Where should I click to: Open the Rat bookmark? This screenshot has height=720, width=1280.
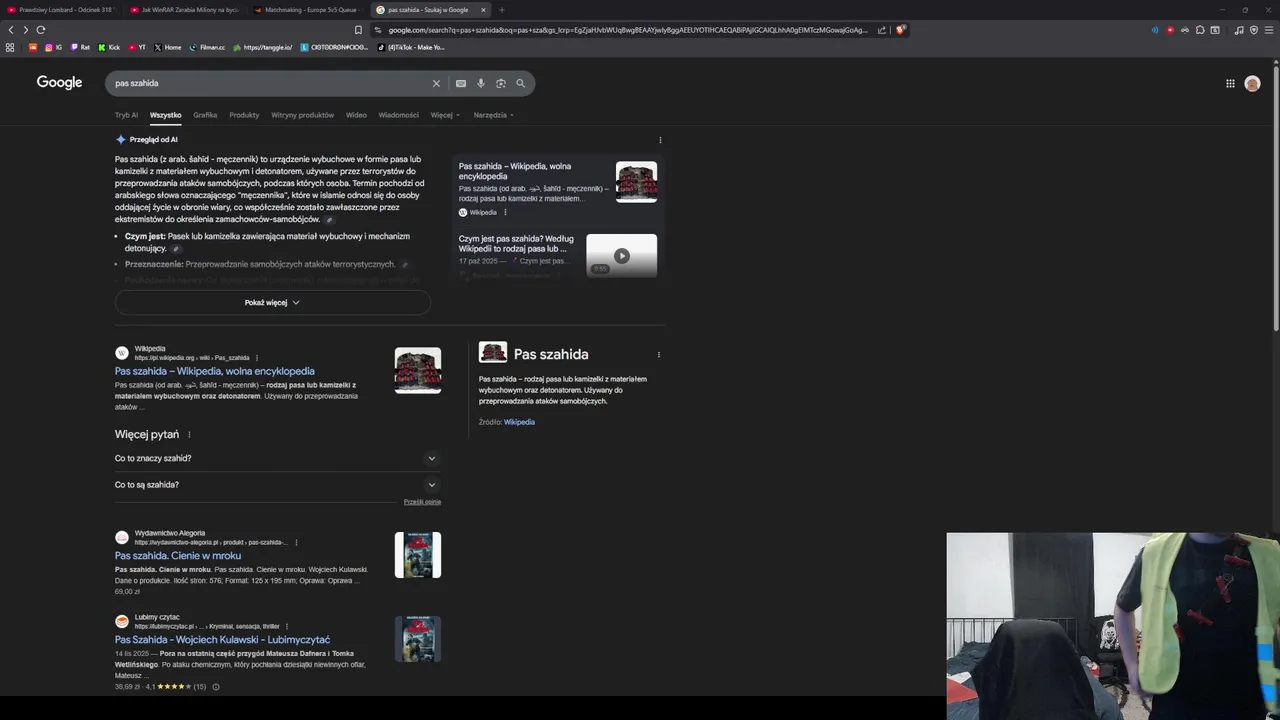(80, 47)
